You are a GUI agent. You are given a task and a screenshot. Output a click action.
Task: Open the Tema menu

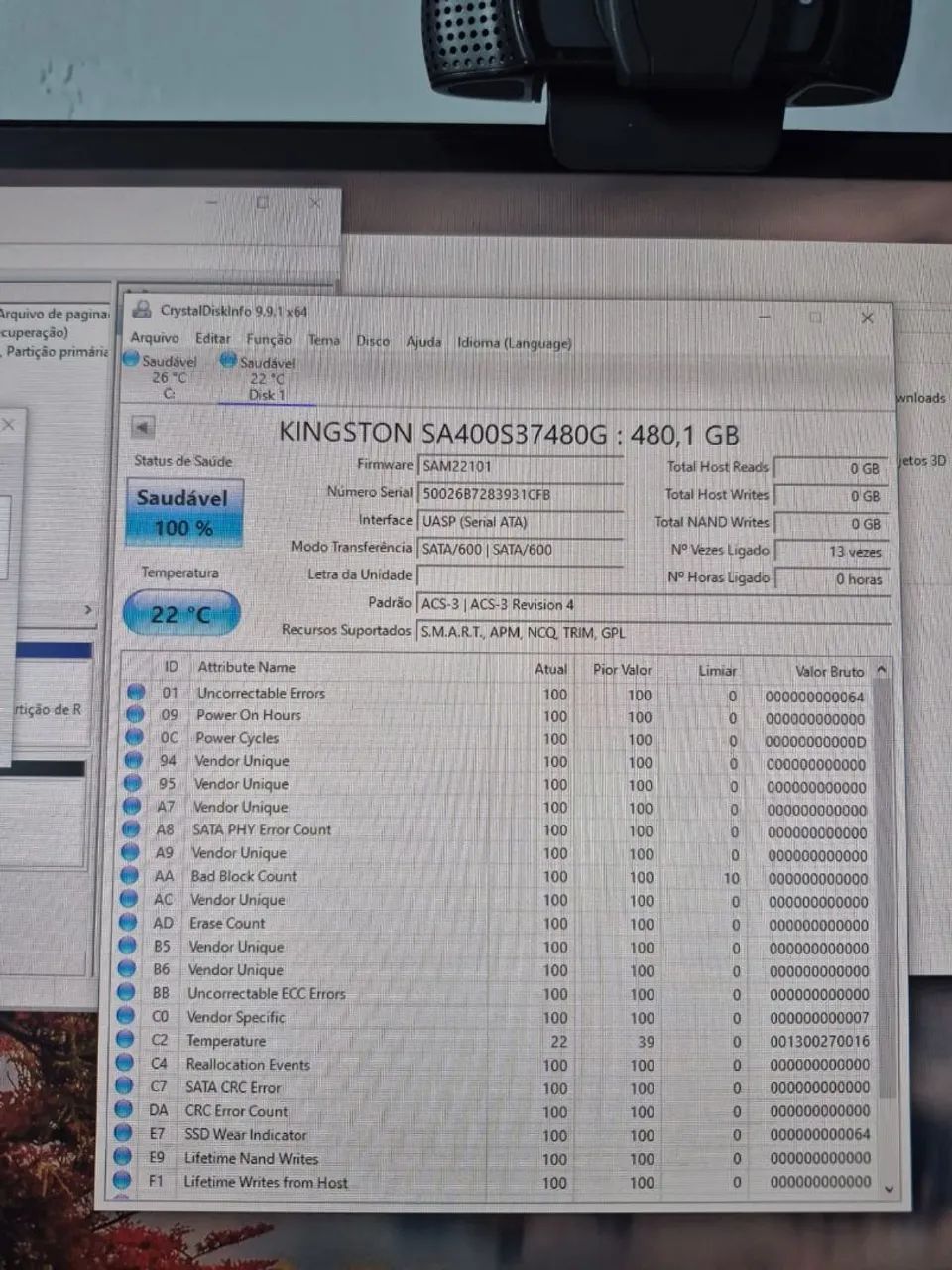point(324,340)
